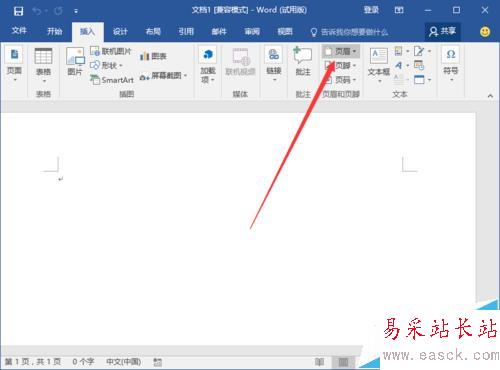The height and width of the screenshot is (370, 500).
Task: Open the Header (页眉) dropdown
Action: point(341,51)
